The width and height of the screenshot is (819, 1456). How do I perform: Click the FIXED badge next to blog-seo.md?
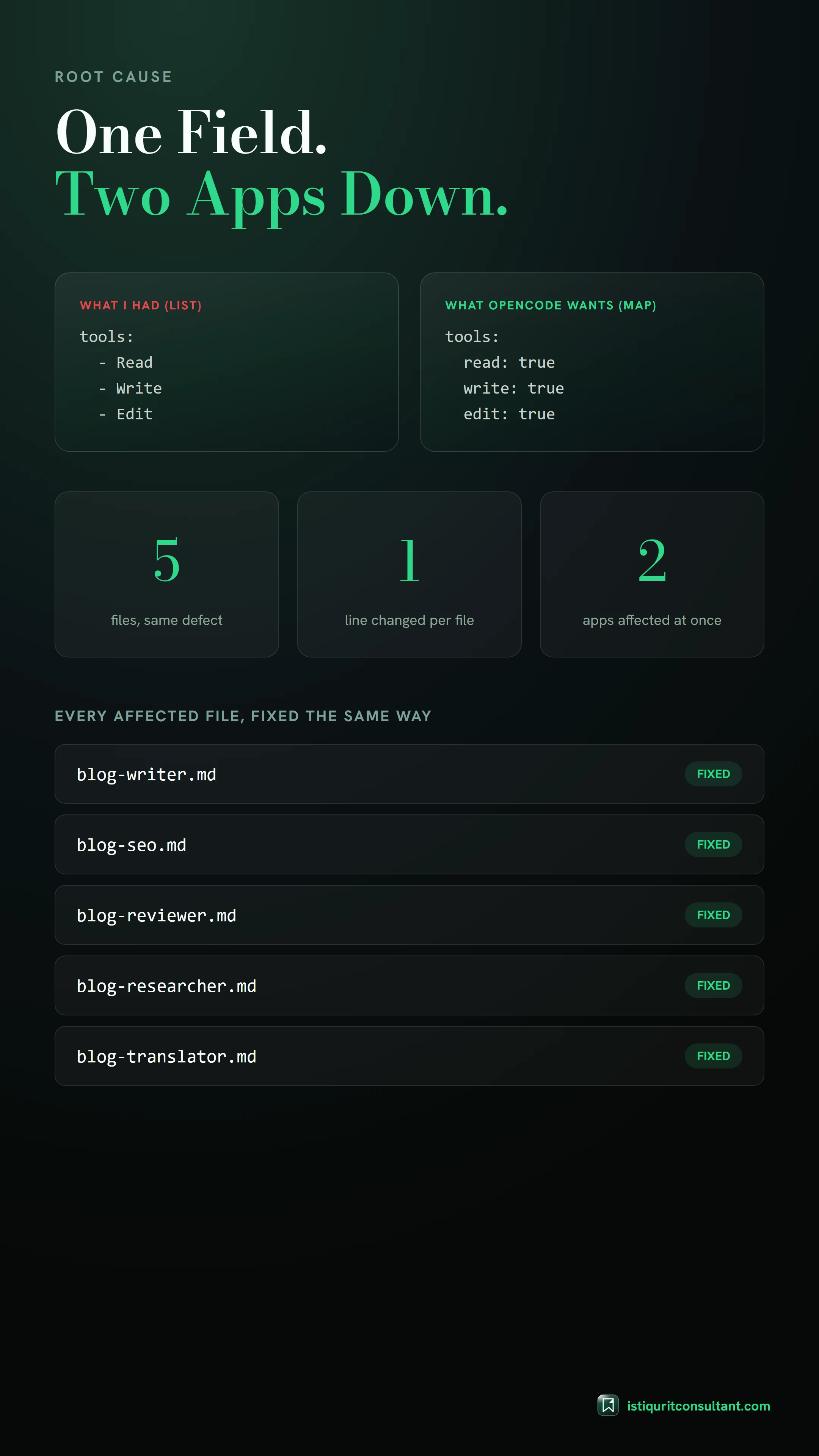tap(713, 844)
